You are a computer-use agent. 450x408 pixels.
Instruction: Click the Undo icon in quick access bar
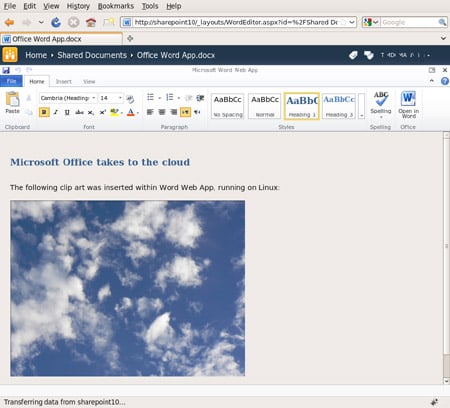[x=18, y=70]
